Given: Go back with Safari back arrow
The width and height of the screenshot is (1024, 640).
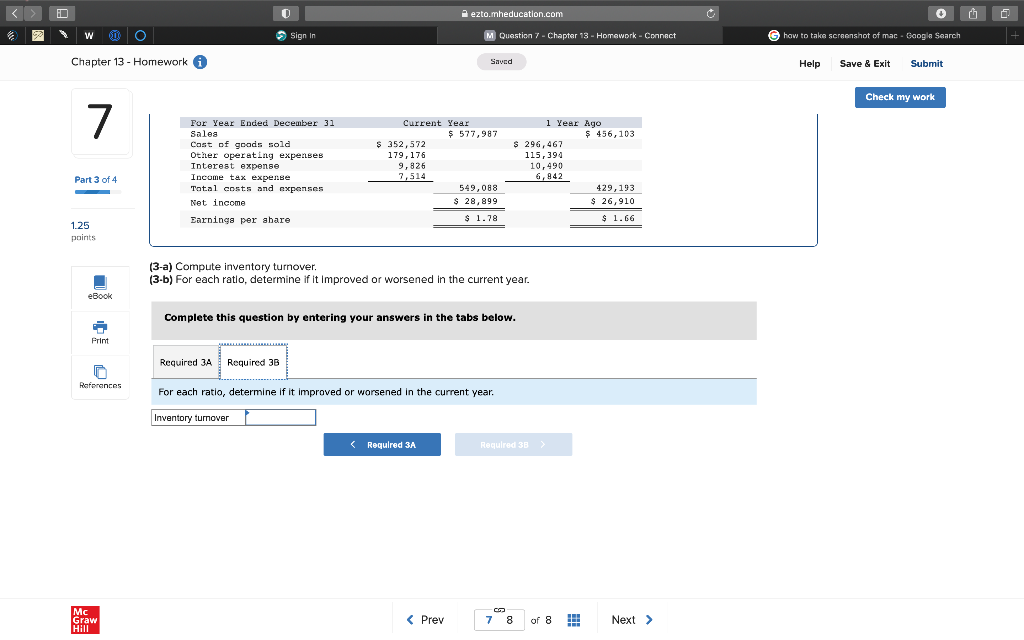Looking at the screenshot, I should (x=14, y=13).
